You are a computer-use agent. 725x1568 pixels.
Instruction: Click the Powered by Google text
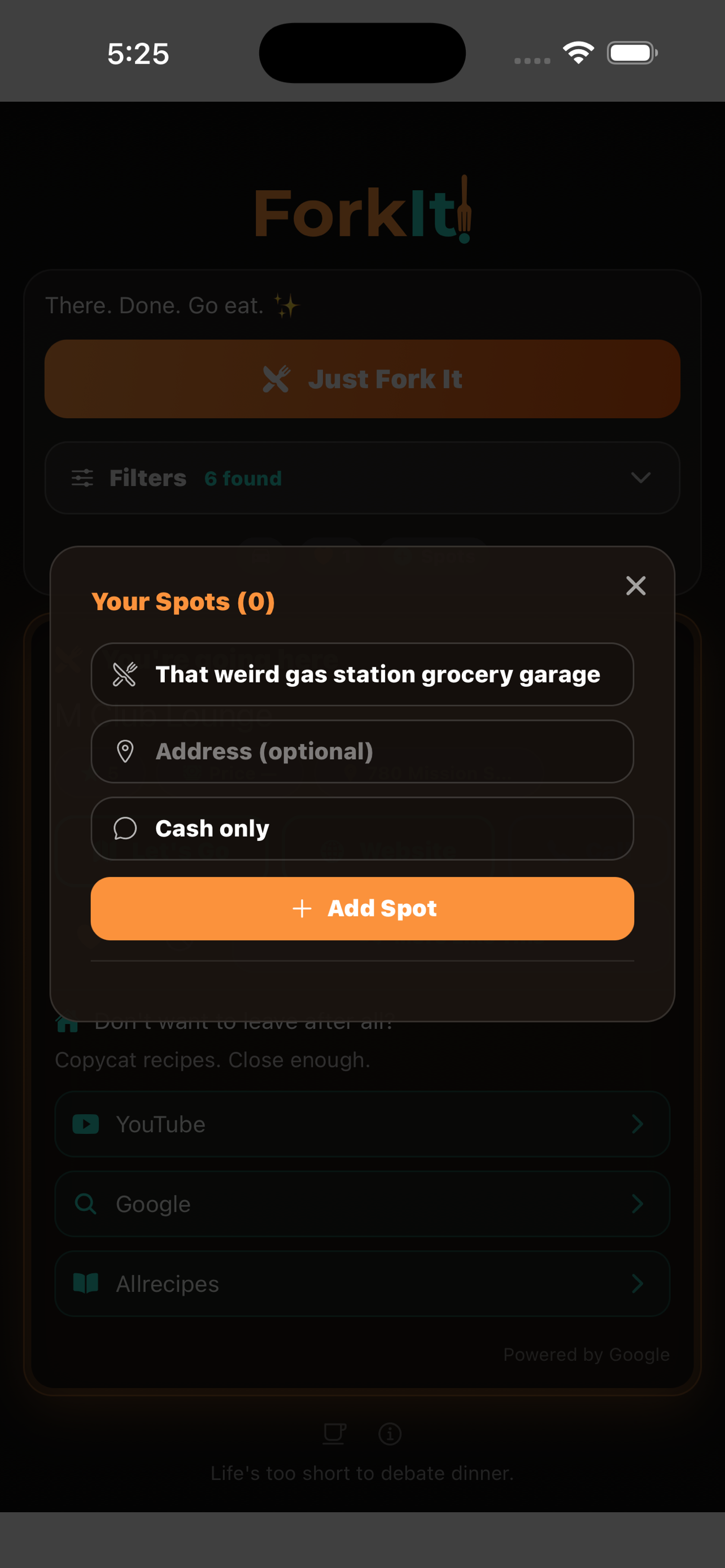586,1354
